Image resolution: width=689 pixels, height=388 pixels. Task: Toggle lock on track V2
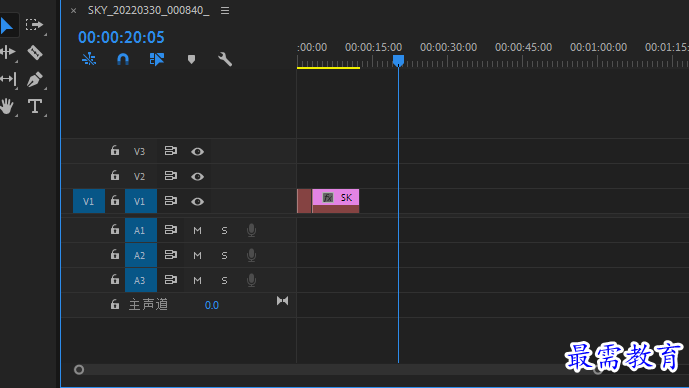pyautogui.click(x=115, y=176)
